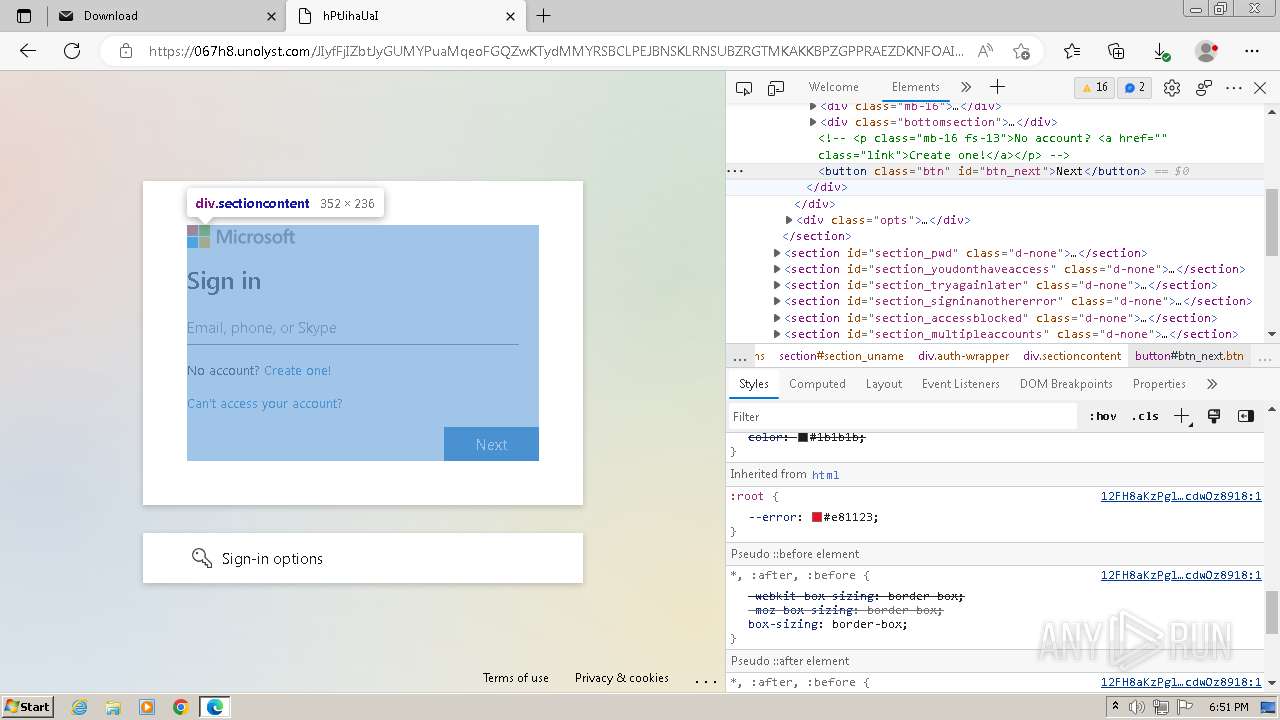The width and height of the screenshot is (1280, 720).
Task: Open the Event Listeners tab
Action: point(960,384)
